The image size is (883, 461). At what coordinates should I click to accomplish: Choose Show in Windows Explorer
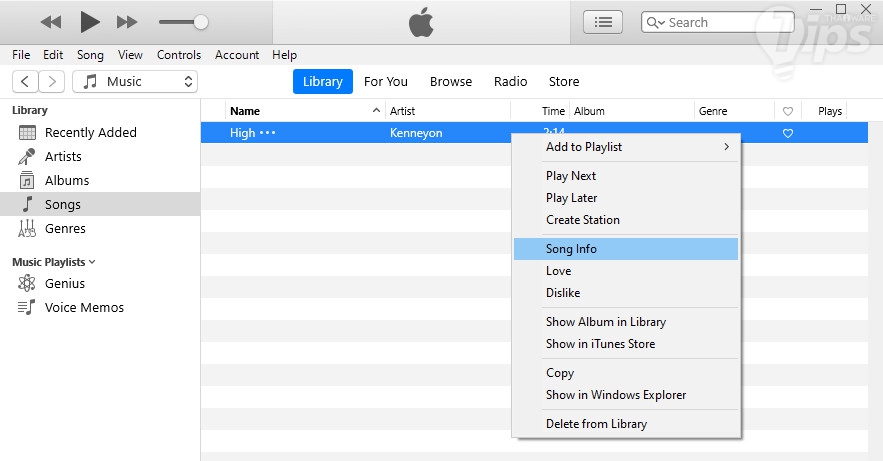[x=626, y=395]
